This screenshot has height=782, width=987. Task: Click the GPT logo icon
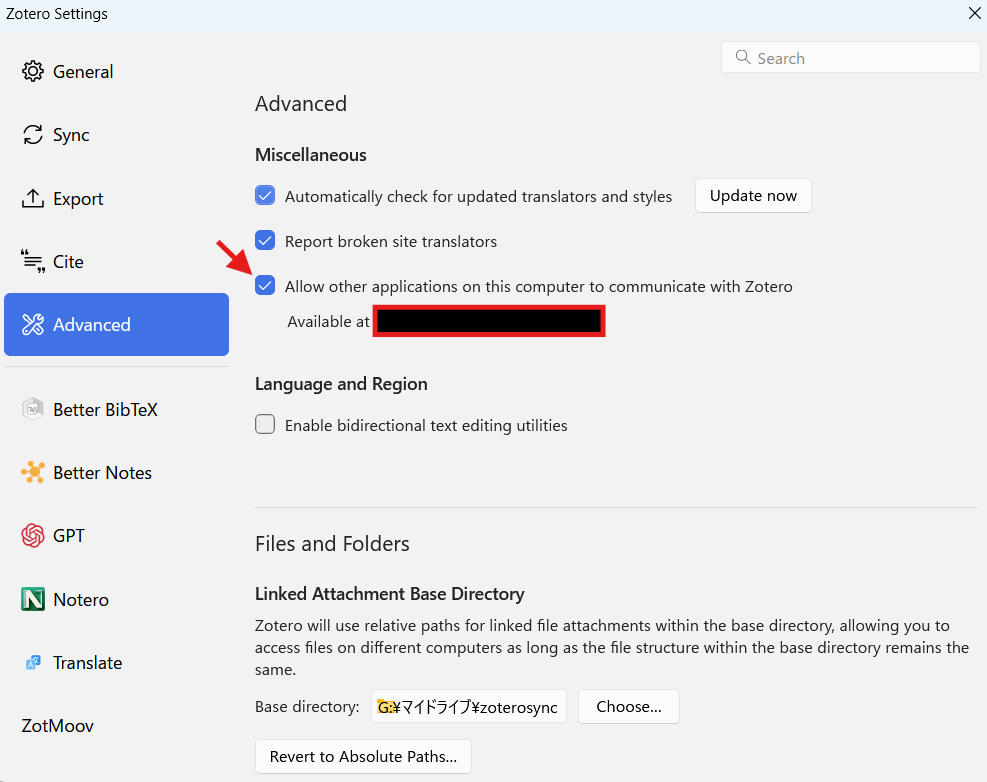[33, 536]
